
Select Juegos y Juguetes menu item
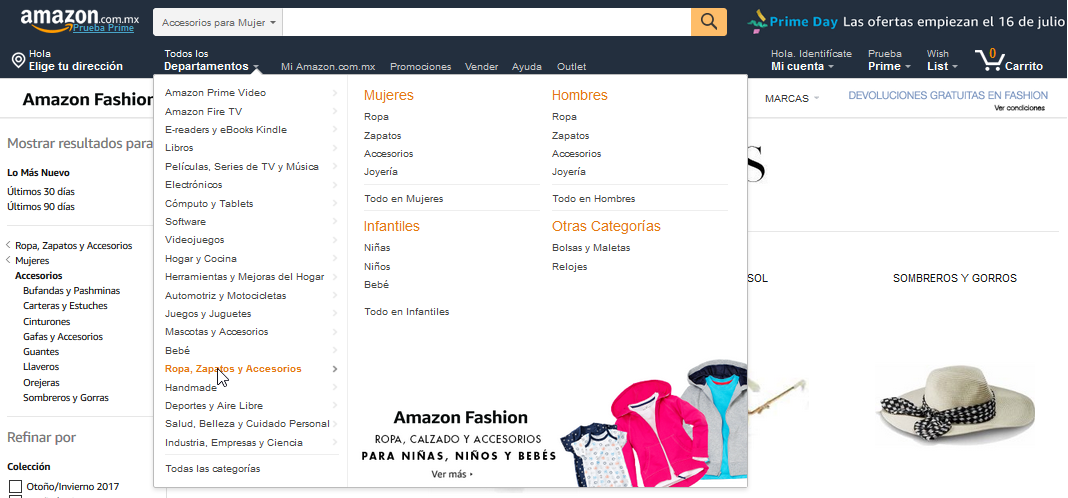click(x=208, y=314)
